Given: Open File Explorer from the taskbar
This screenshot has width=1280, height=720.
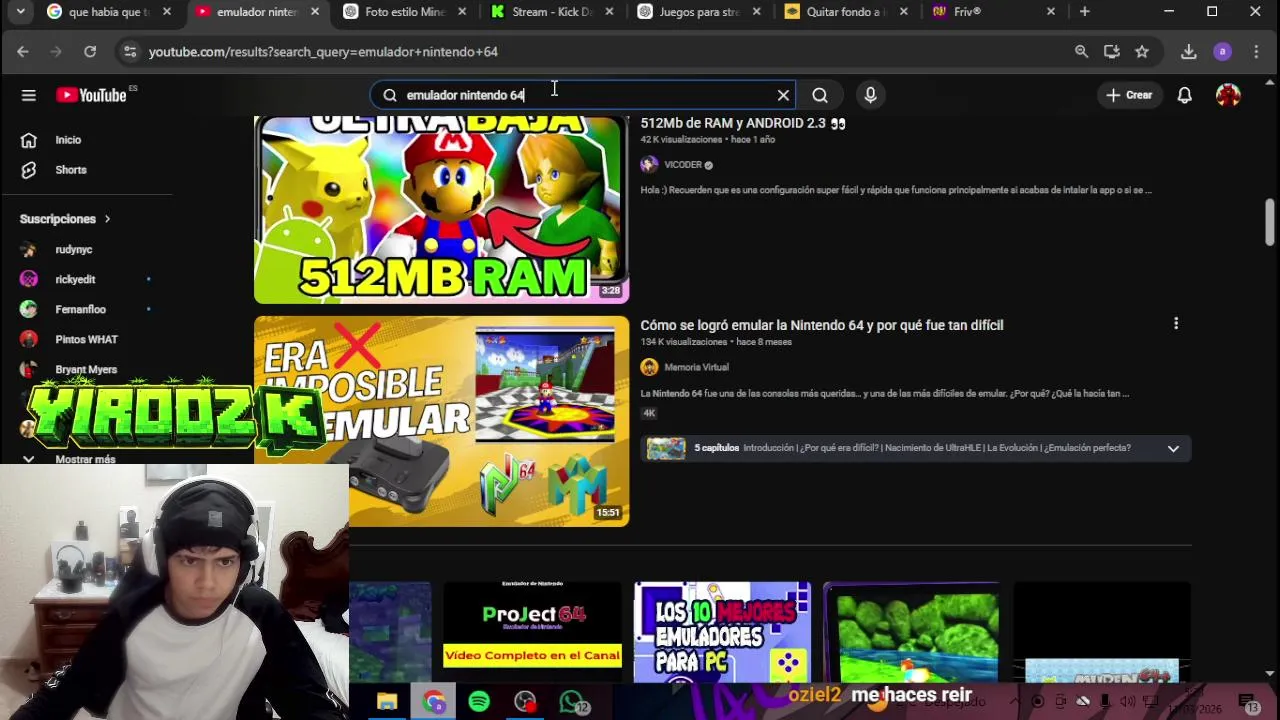Looking at the screenshot, I should (x=387, y=702).
